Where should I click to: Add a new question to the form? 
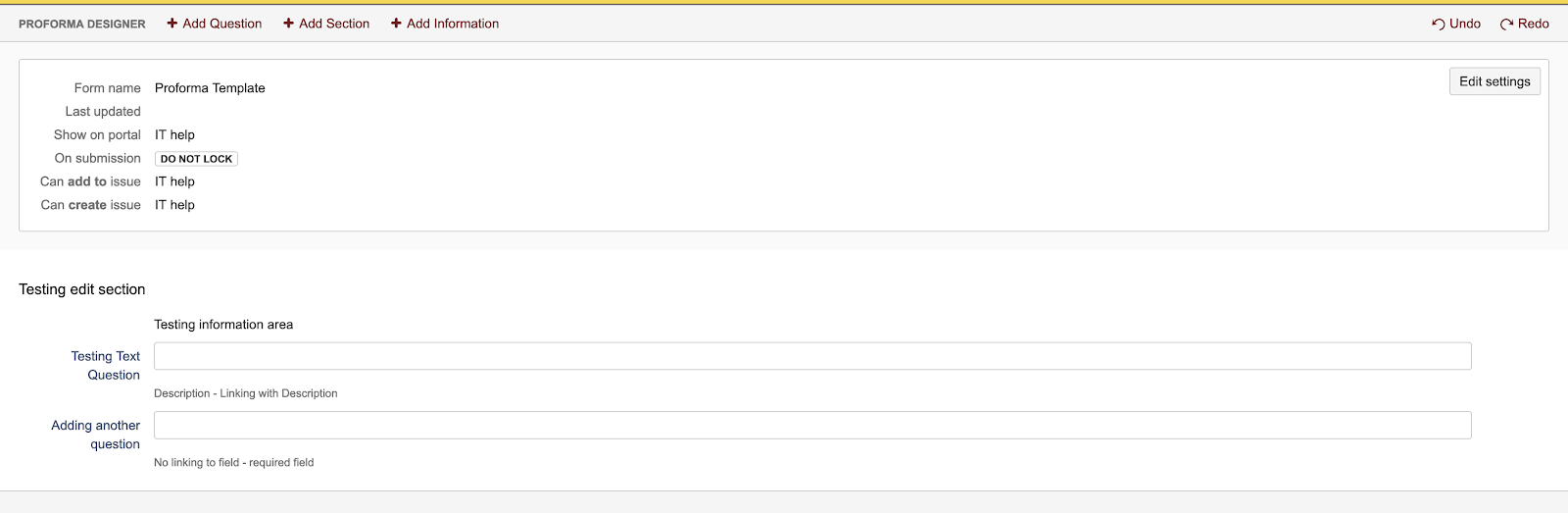tap(221, 24)
